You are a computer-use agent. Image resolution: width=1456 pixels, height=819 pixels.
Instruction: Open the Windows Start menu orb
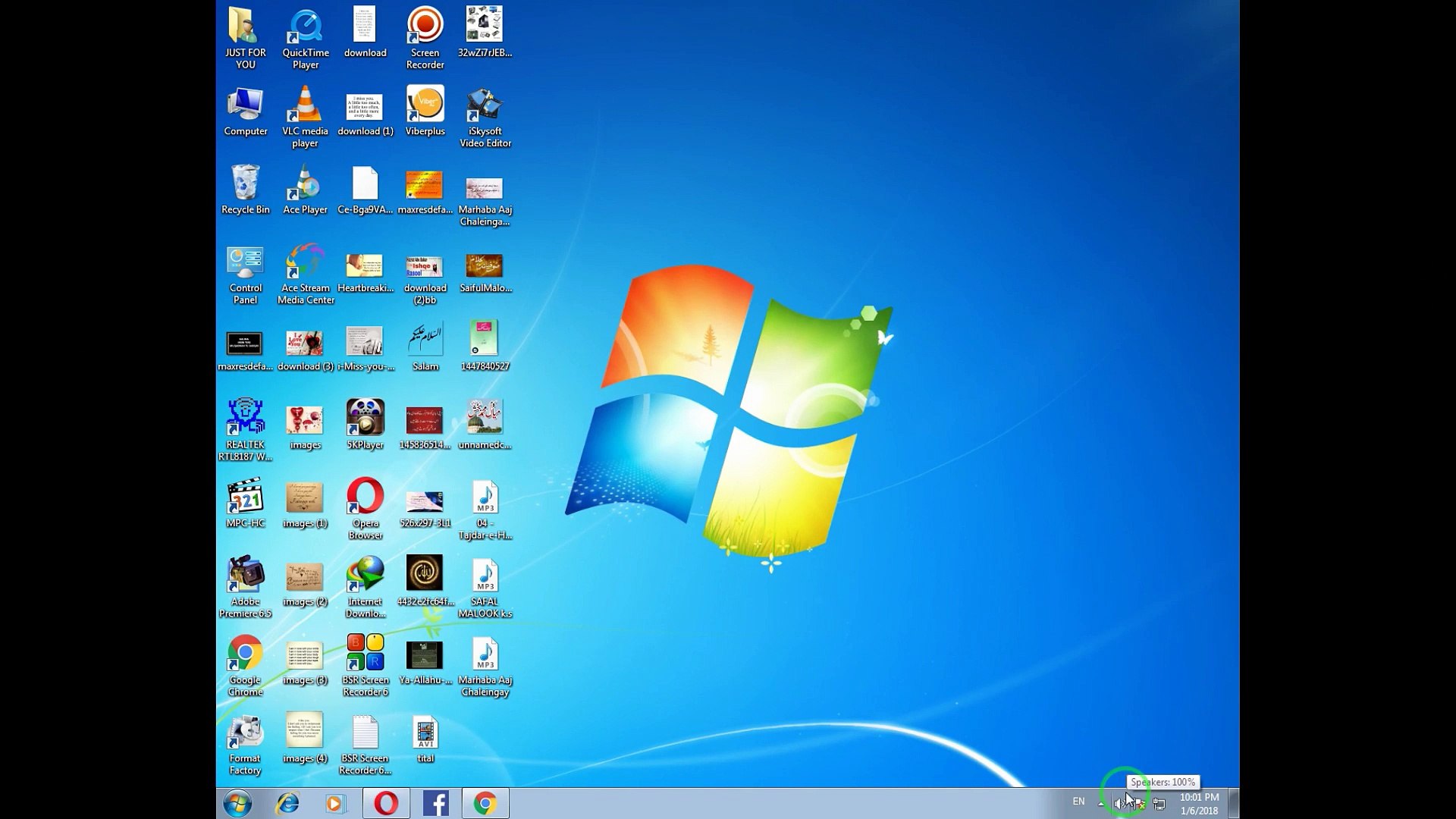tap(237, 803)
